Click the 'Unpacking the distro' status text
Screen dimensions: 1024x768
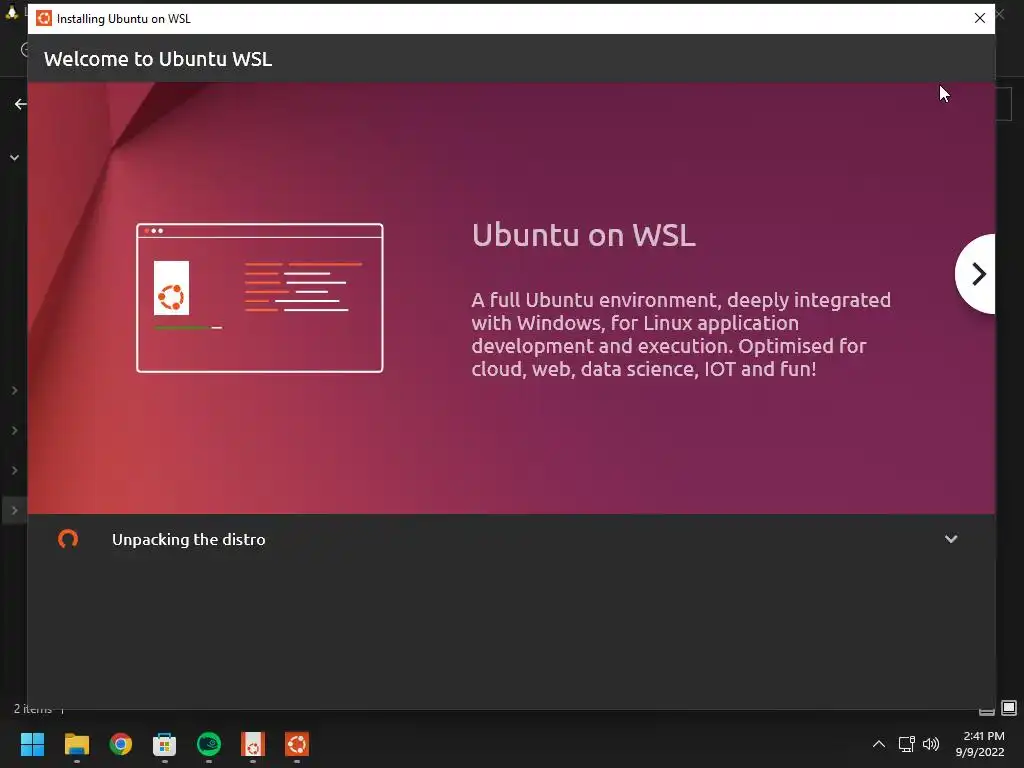click(189, 539)
